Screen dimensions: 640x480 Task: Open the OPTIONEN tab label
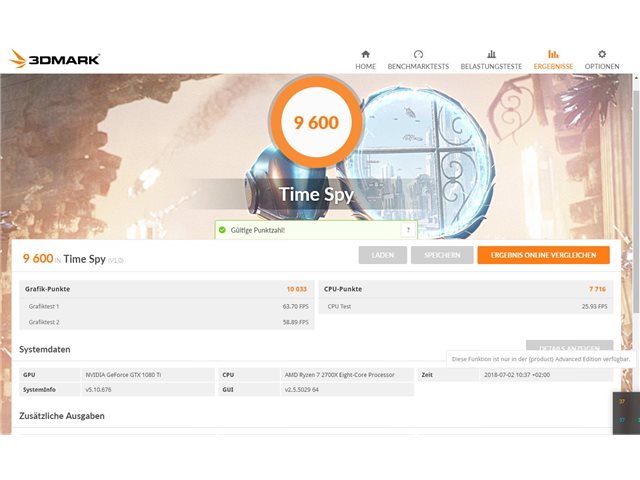tap(602, 66)
